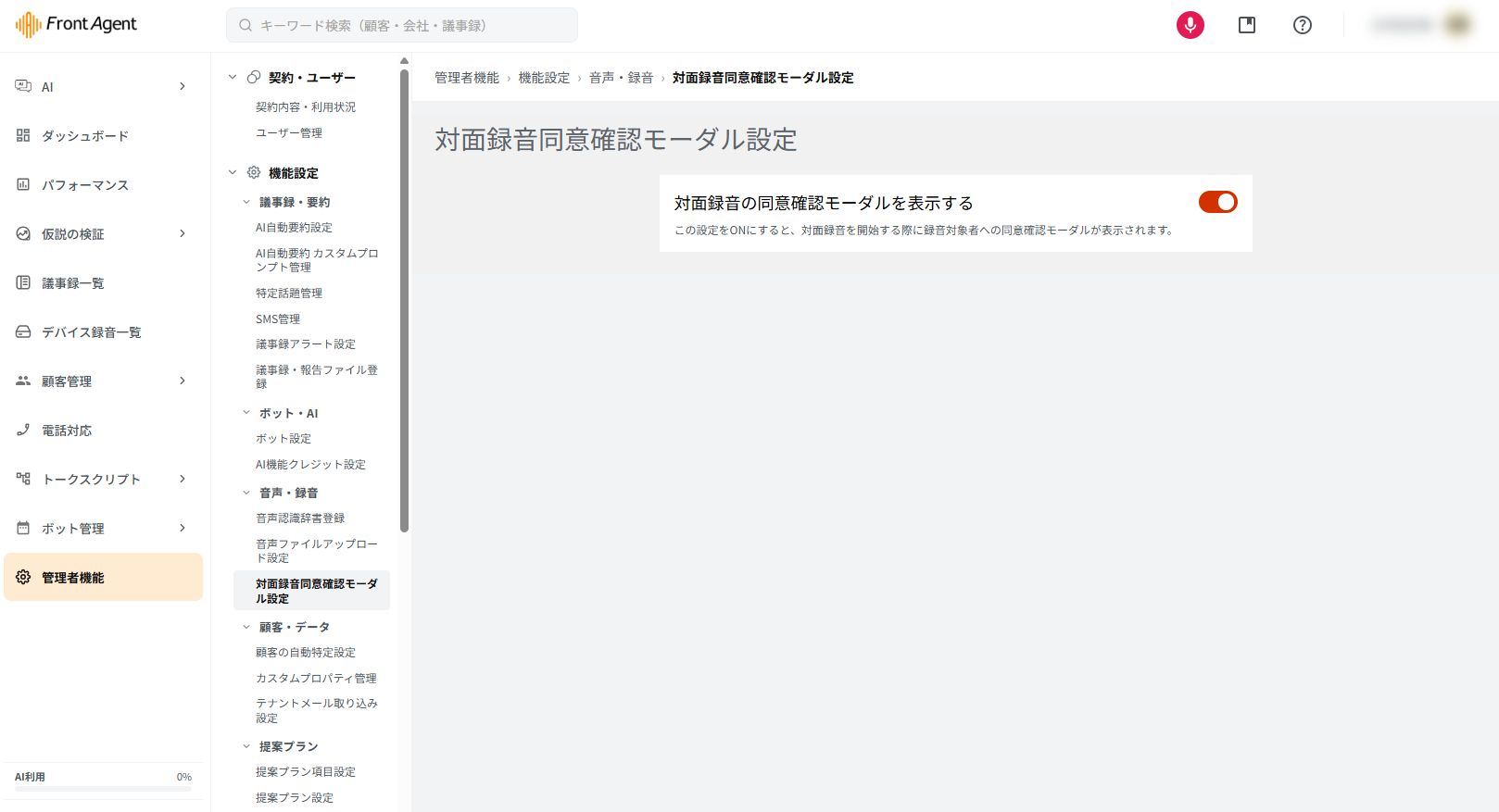Click the トークスクリプト flow icon

(x=23, y=479)
